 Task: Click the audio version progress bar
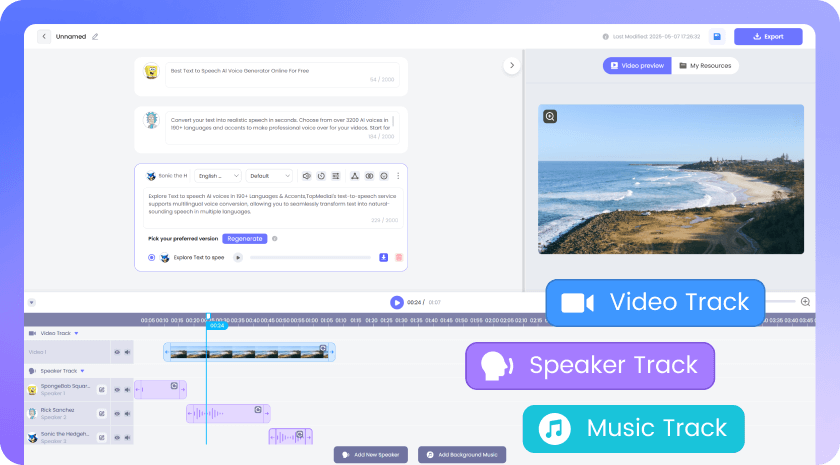pyautogui.click(x=310, y=257)
